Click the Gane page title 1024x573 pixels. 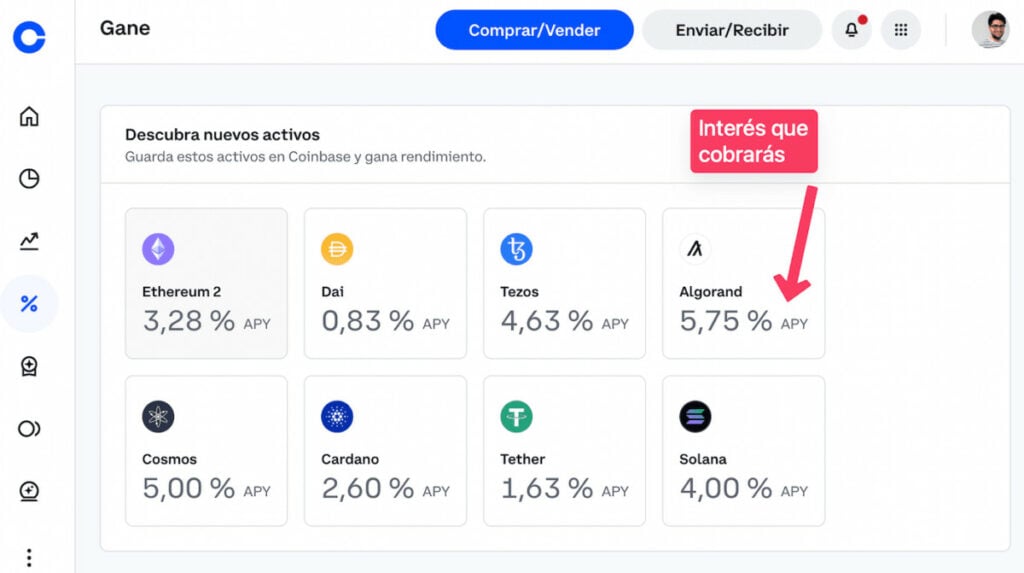pyautogui.click(x=125, y=28)
